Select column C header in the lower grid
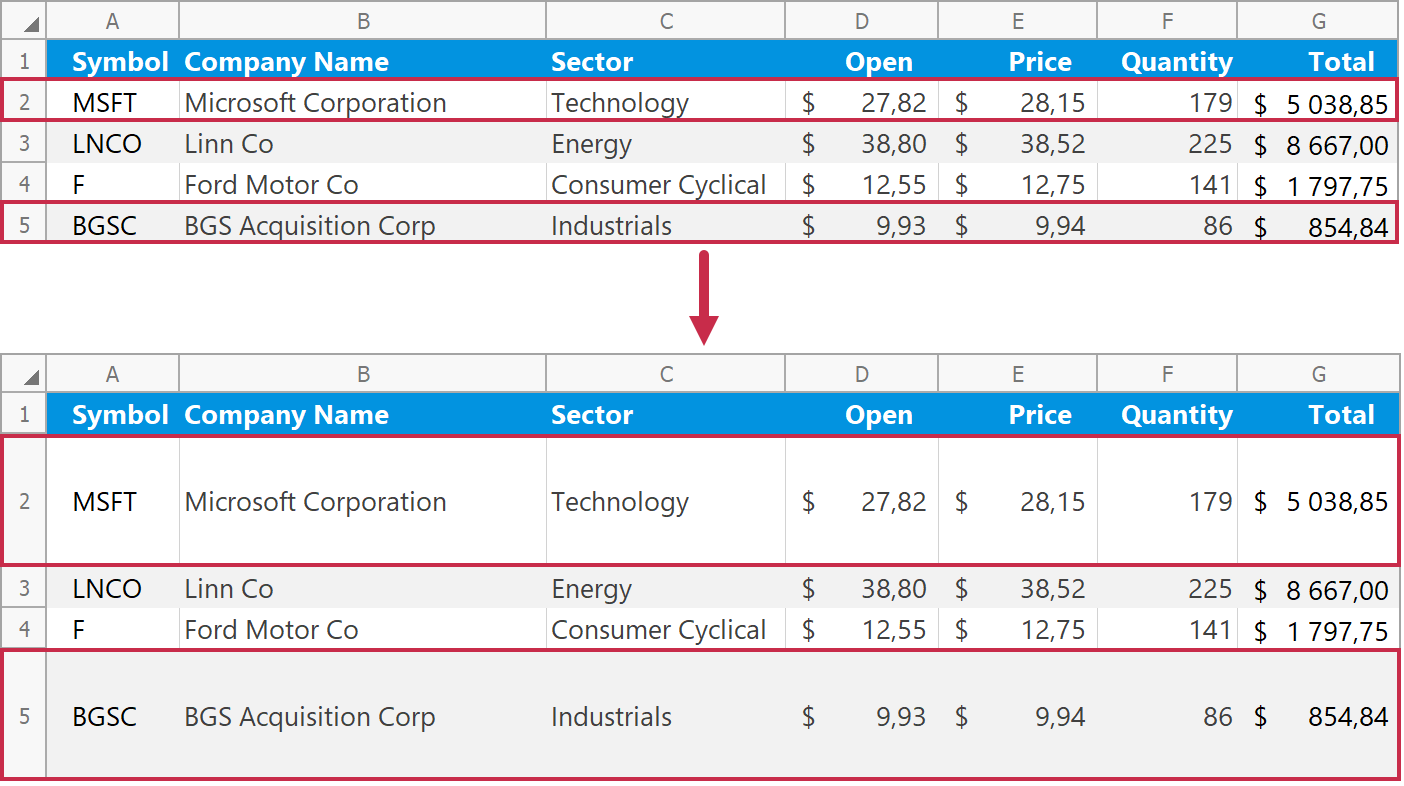This screenshot has width=1404, height=786. coord(666,374)
